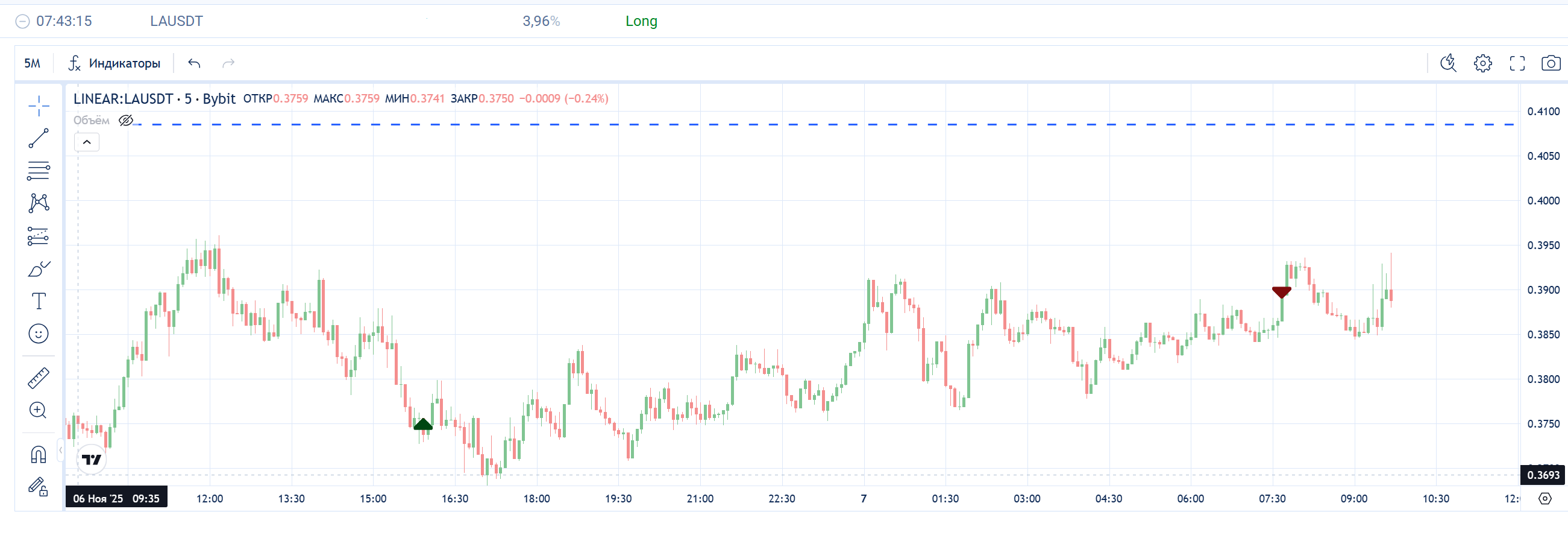Image resolution: width=1568 pixels, height=535 pixels.
Task: Select the crosshair cursor tool
Action: coord(39,106)
